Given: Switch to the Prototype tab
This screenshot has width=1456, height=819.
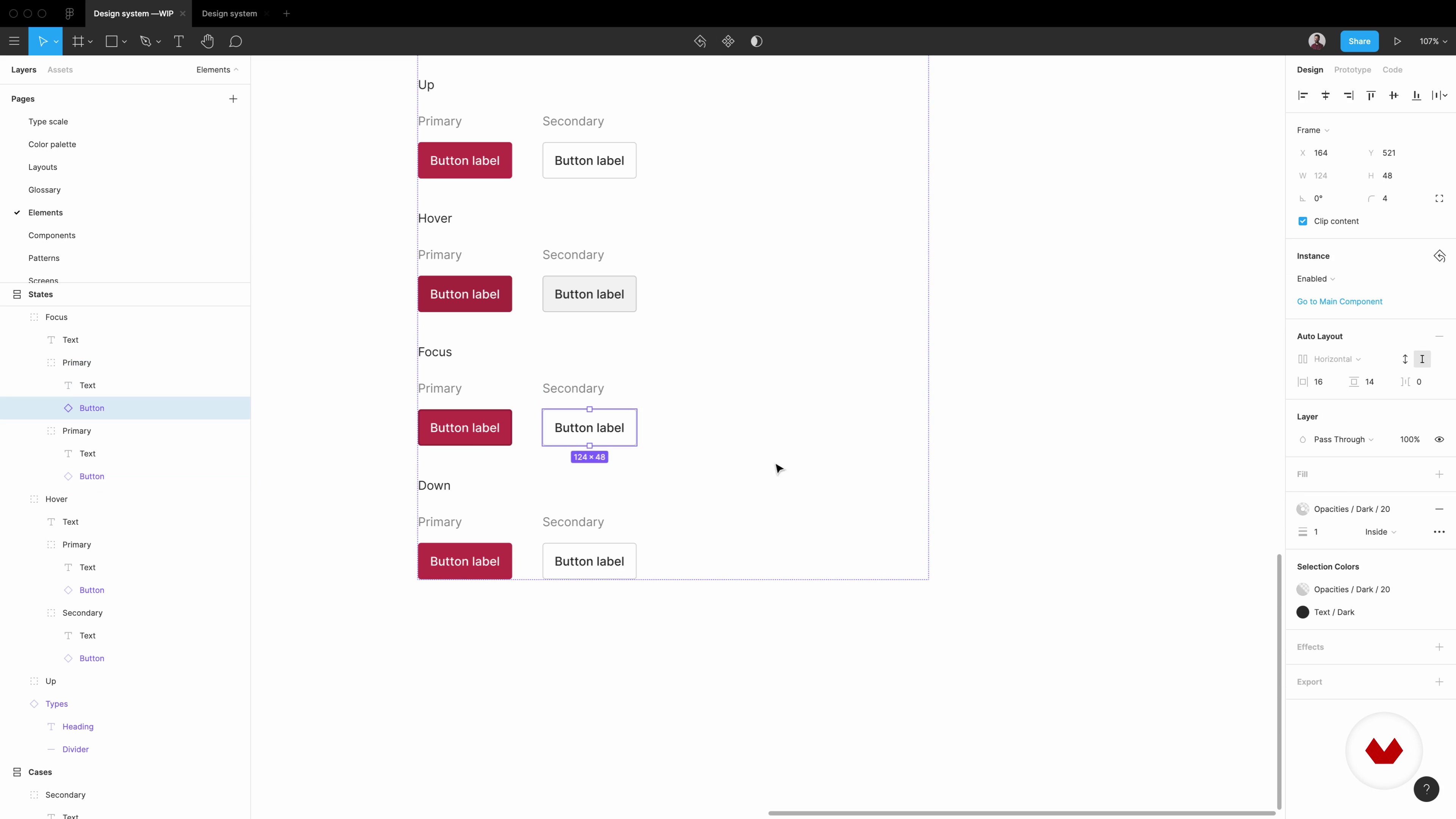Looking at the screenshot, I should (1352, 69).
